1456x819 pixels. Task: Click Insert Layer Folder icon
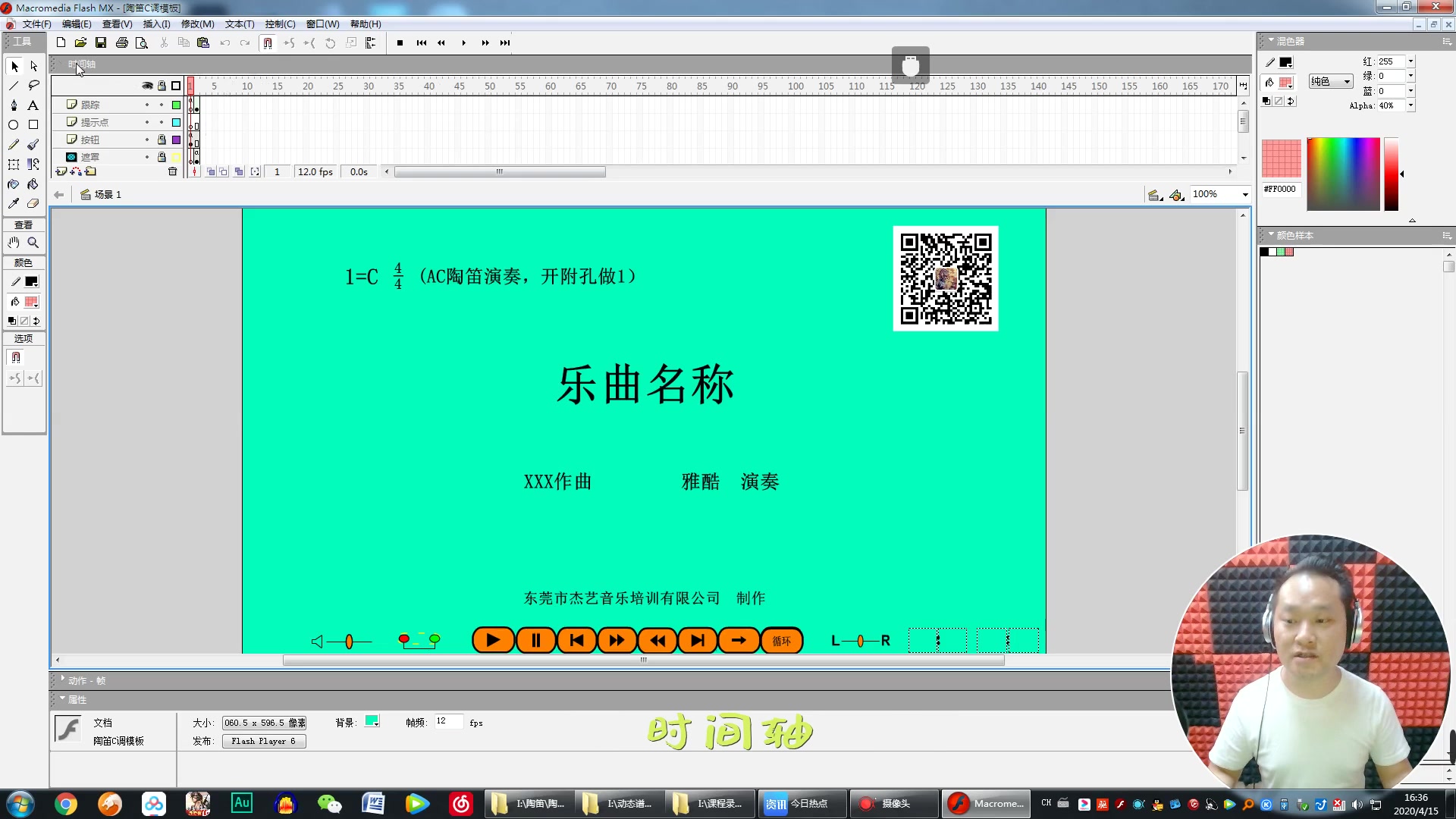pyautogui.click(x=90, y=172)
